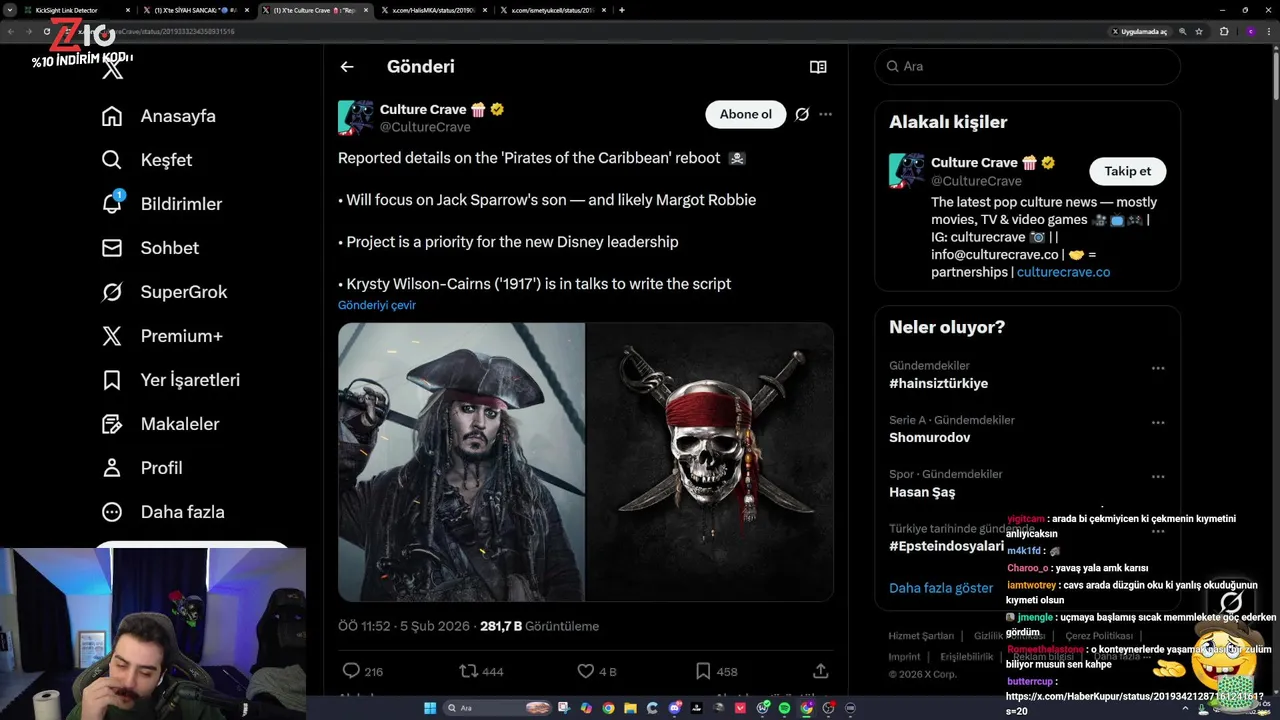This screenshot has height=720, width=1280.
Task: Open Sohbet messages
Action: [x=150, y=248]
